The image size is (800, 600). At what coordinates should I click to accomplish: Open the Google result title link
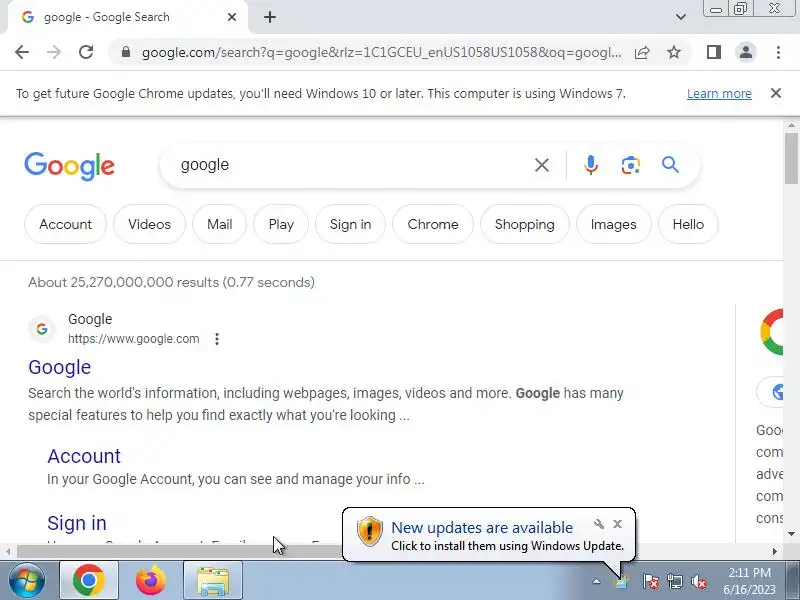click(60, 367)
